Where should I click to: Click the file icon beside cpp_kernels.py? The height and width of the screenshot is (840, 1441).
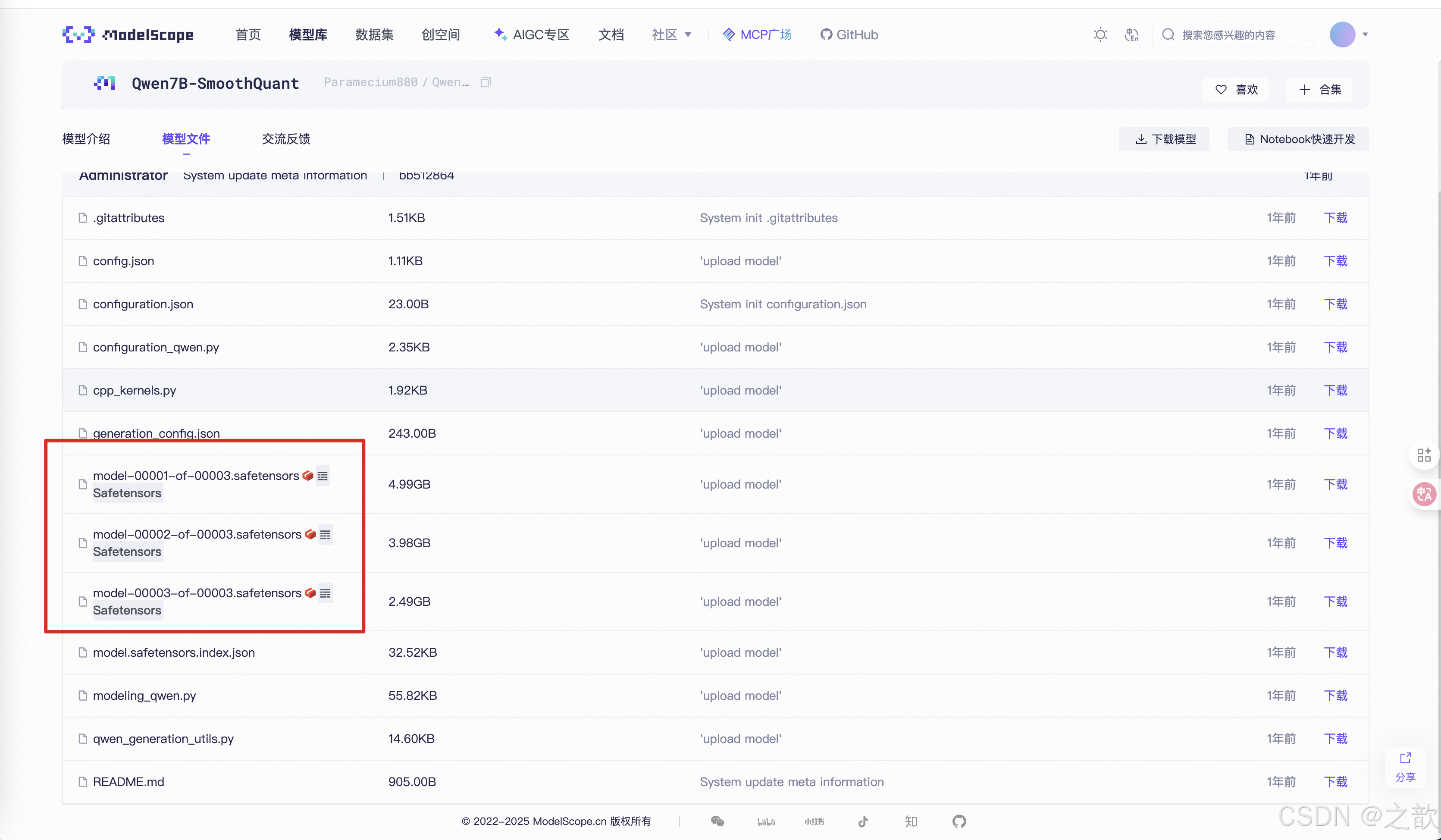tap(82, 390)
